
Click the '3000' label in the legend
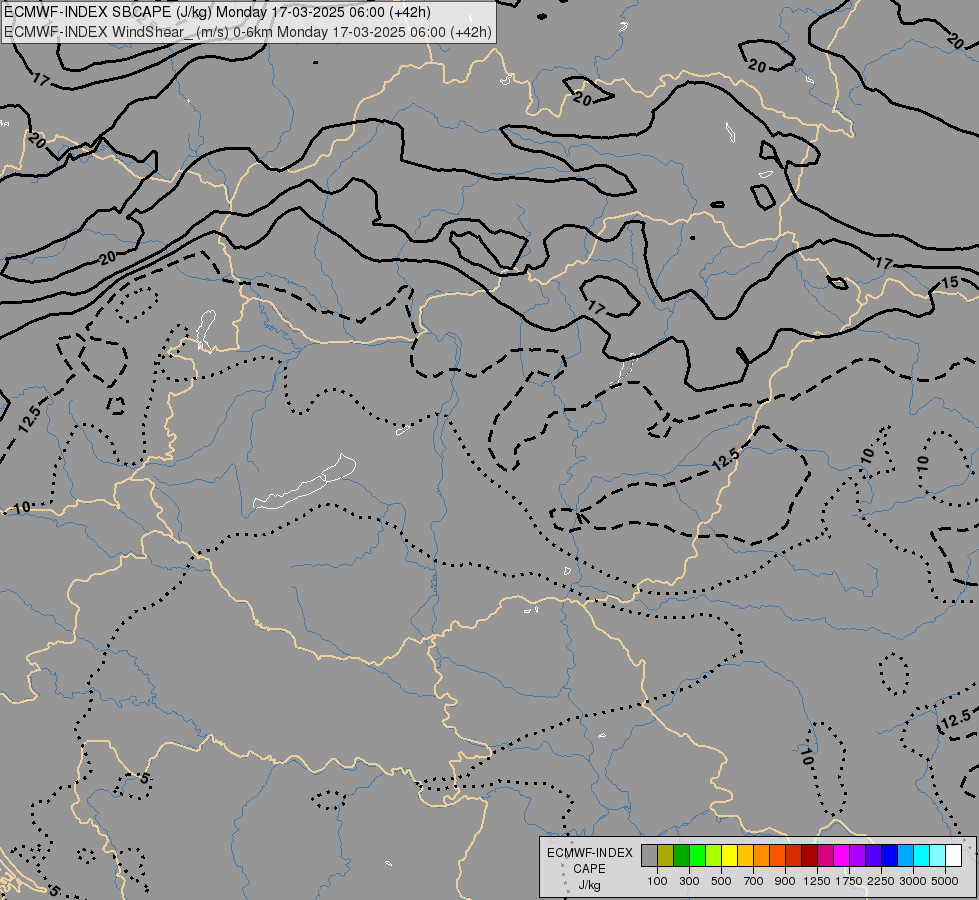point(913,881)
